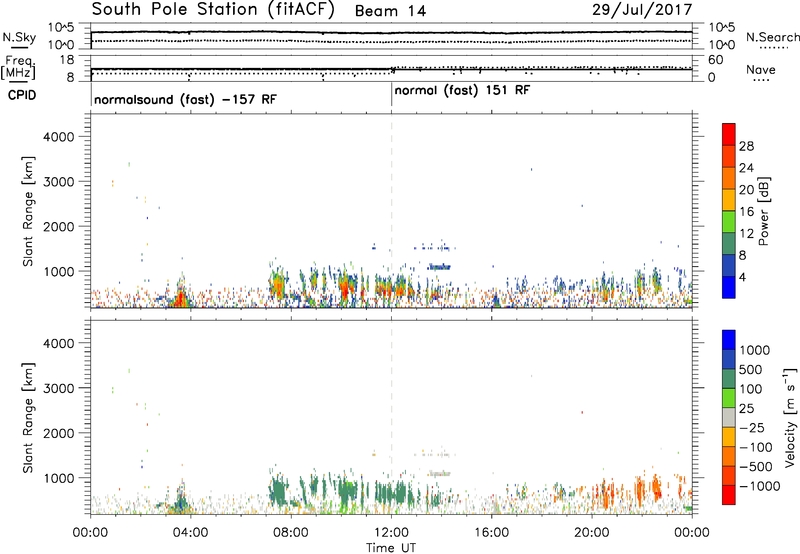Click the 18 tick on frequency axis
800x554 pixels.
[67, 60]
